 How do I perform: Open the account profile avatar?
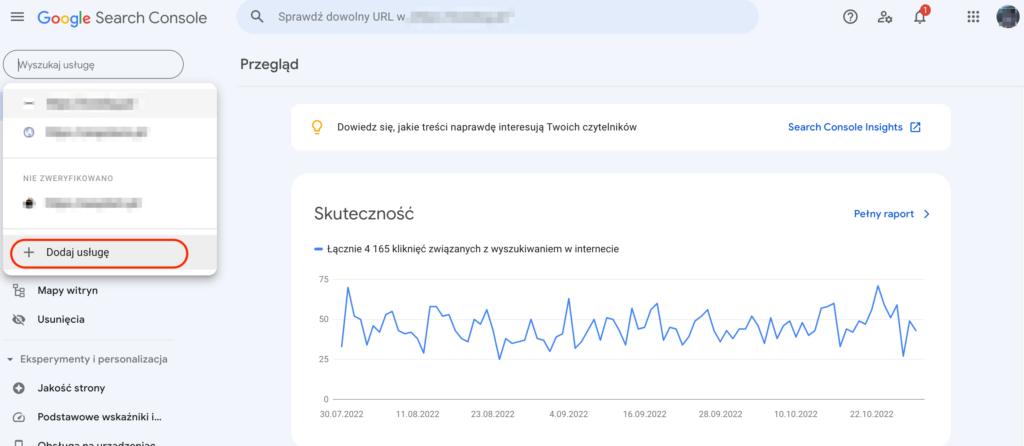1008,17
